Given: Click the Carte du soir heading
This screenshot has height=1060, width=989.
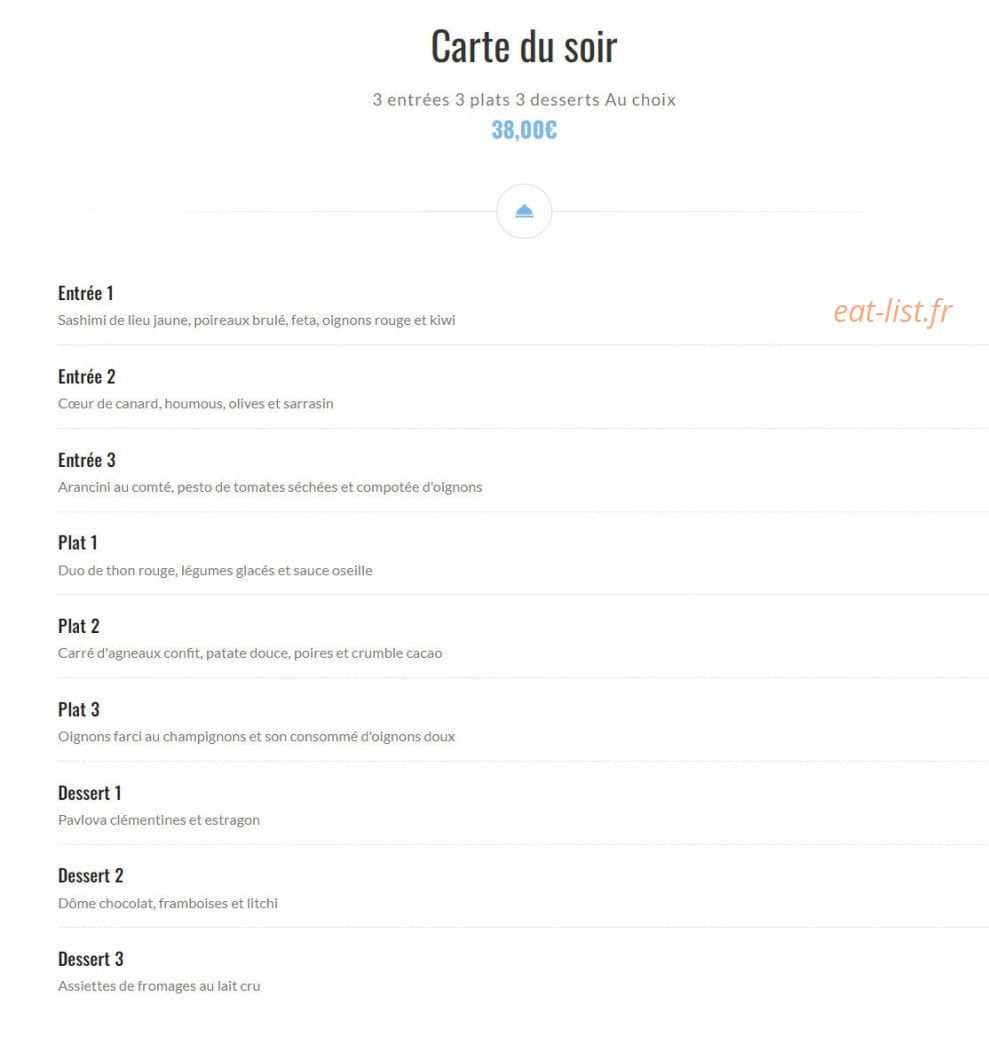Looking at the screenshot, I should click(x=524, y=47).
